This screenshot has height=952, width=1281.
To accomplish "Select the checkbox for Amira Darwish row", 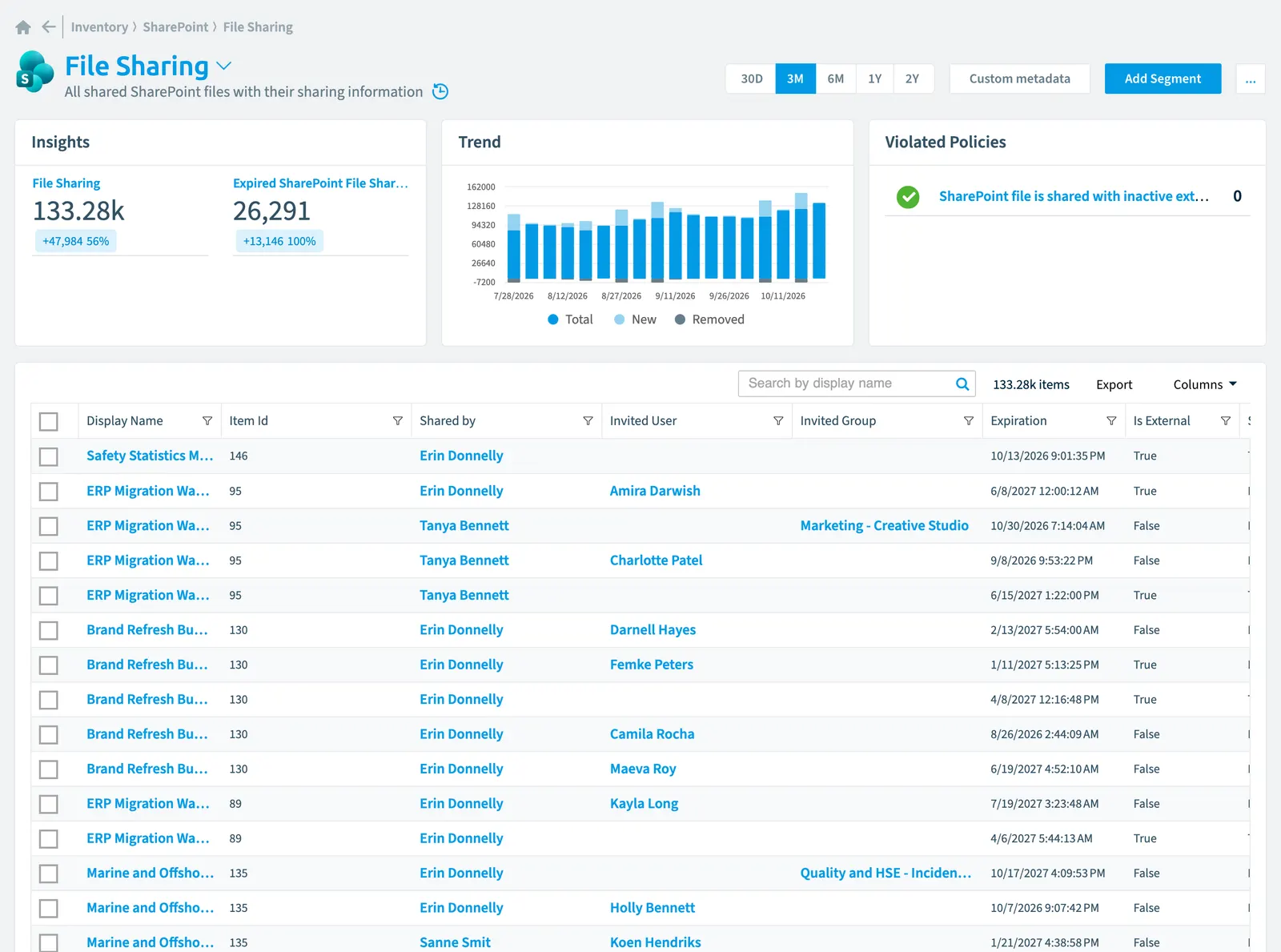I will 49,491.
